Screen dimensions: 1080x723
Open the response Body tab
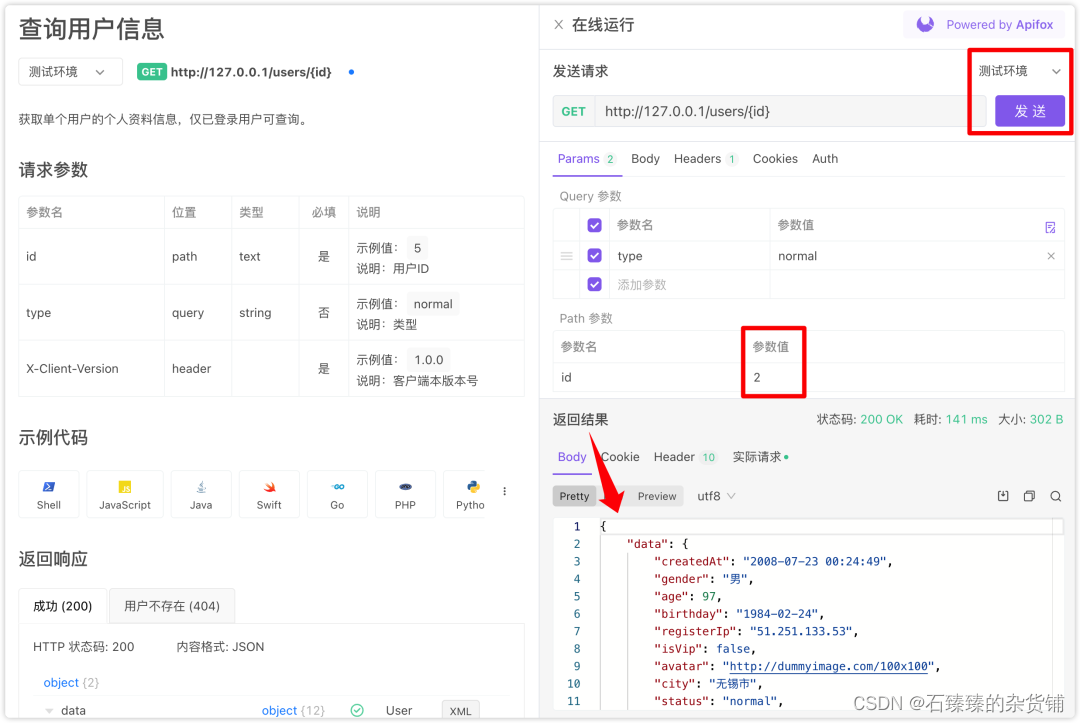[x=572, y=457]
